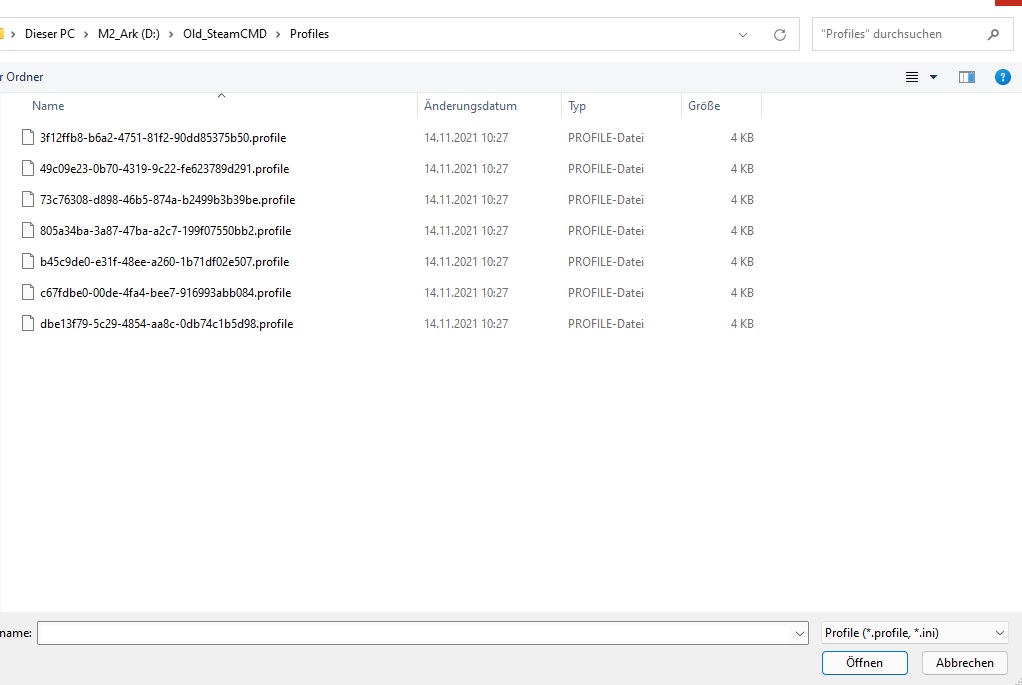Click file icon of 805a34ba profile

27,230
